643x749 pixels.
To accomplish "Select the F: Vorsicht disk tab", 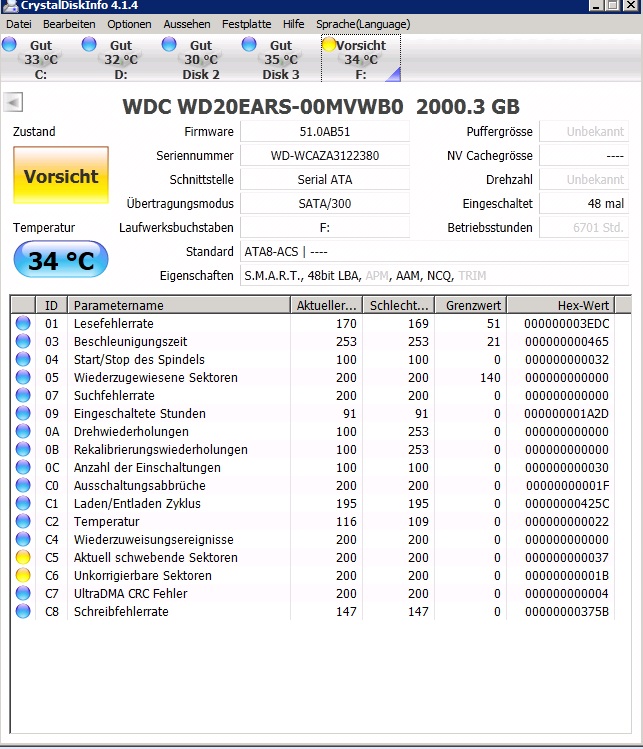I will pyautogui.click(x=361, y=59).
